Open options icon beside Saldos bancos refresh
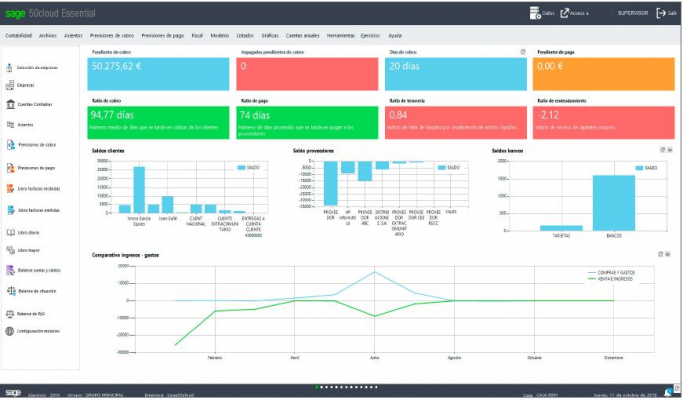The height and width of the screenshot is (400, 683). click(x=670, y=150)
